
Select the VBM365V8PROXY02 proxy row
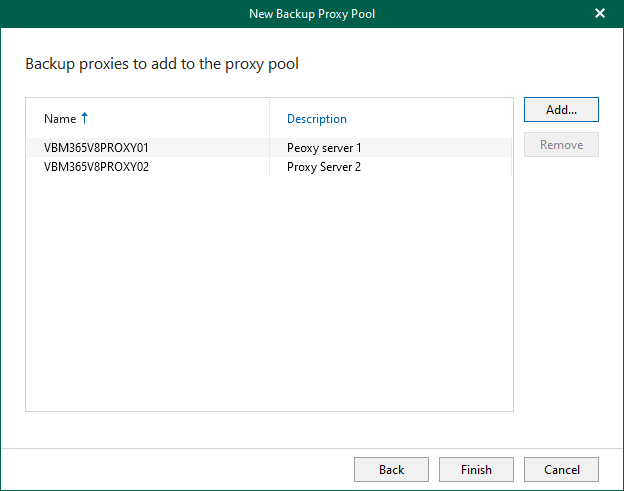coord(96,167)
